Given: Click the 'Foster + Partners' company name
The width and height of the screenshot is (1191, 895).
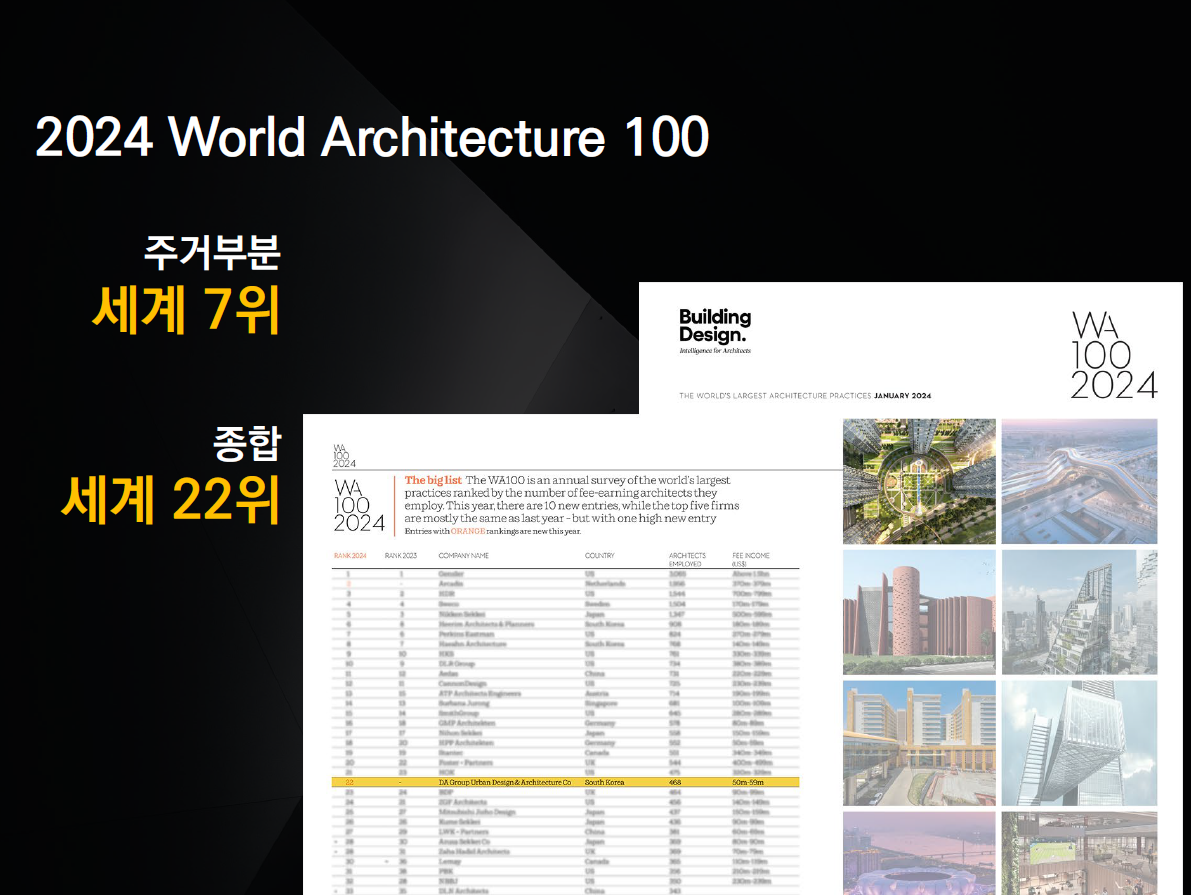Looking at the screenshot, I should [466, 762].
